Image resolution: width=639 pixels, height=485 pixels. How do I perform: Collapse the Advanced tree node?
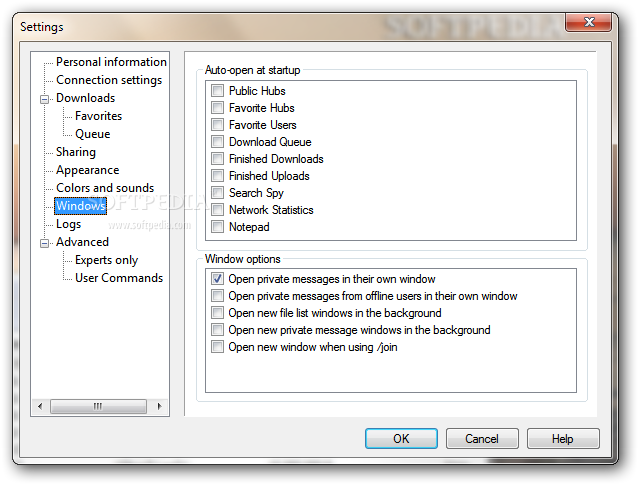(44, 243)
